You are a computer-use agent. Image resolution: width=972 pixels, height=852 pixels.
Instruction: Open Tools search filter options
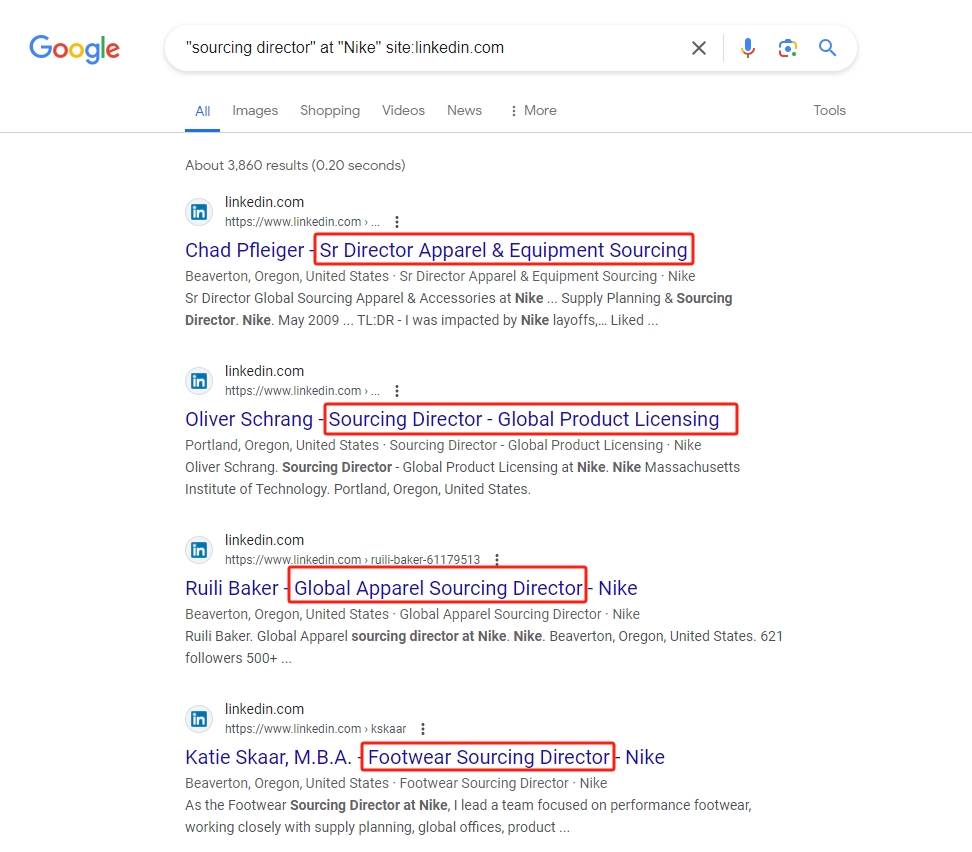(x=829, y=110)
